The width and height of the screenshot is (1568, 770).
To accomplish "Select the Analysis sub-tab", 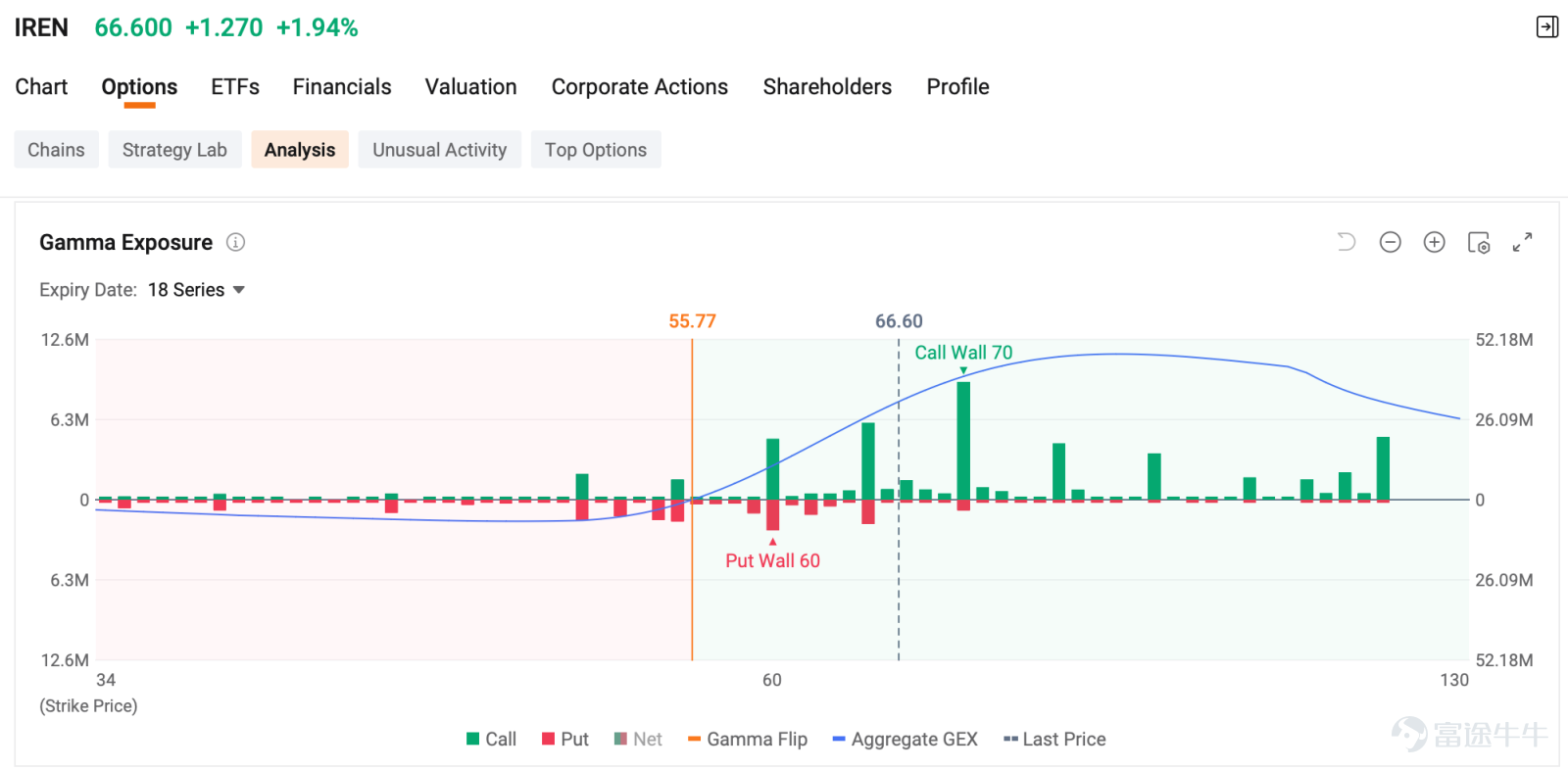I will coord(300,150).
